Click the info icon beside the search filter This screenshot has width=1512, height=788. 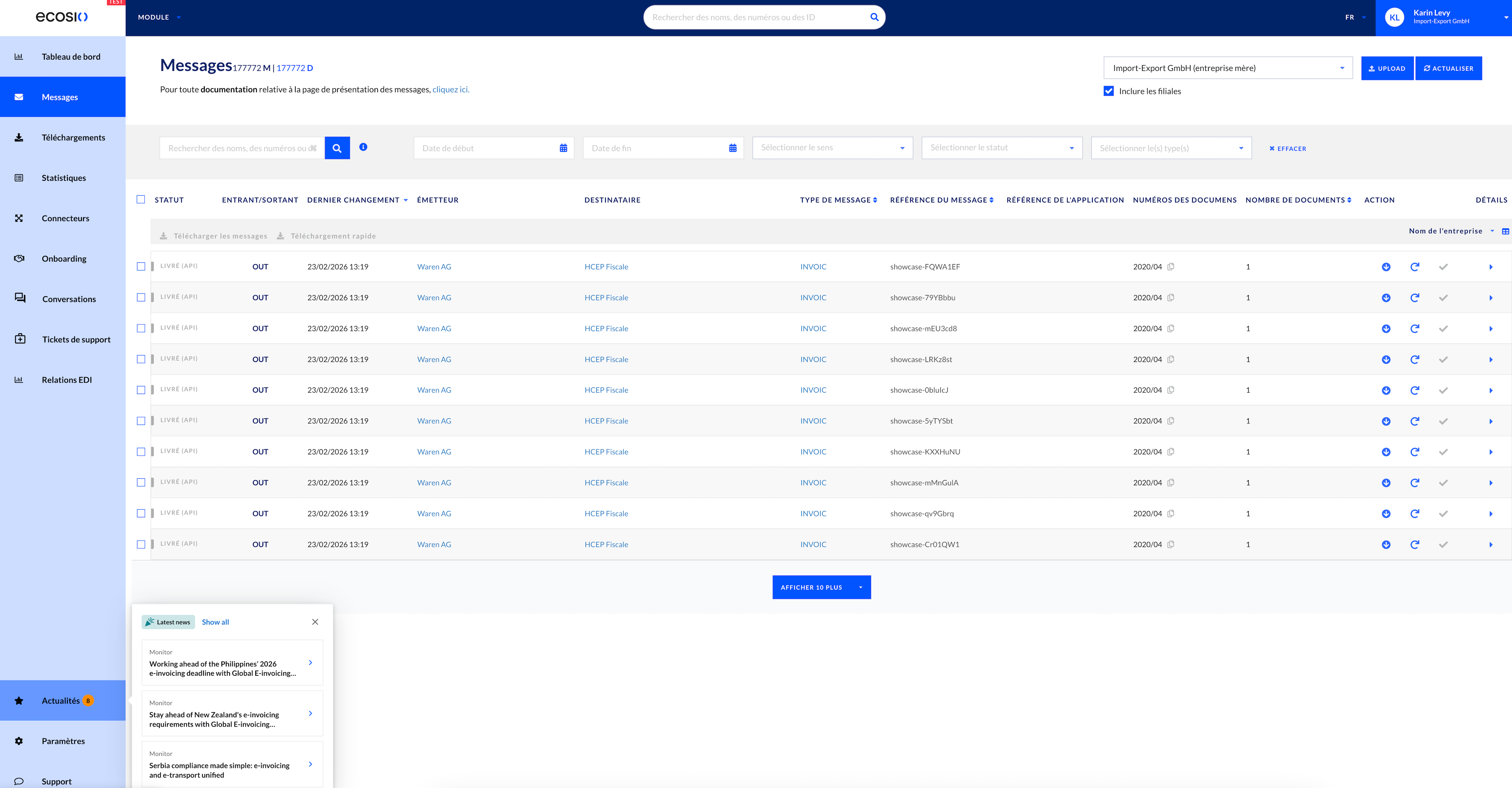coord(363,147)
